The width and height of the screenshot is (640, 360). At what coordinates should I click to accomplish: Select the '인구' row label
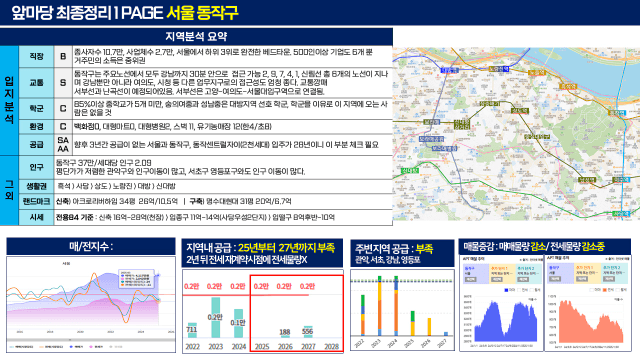(x=36, y=167)
